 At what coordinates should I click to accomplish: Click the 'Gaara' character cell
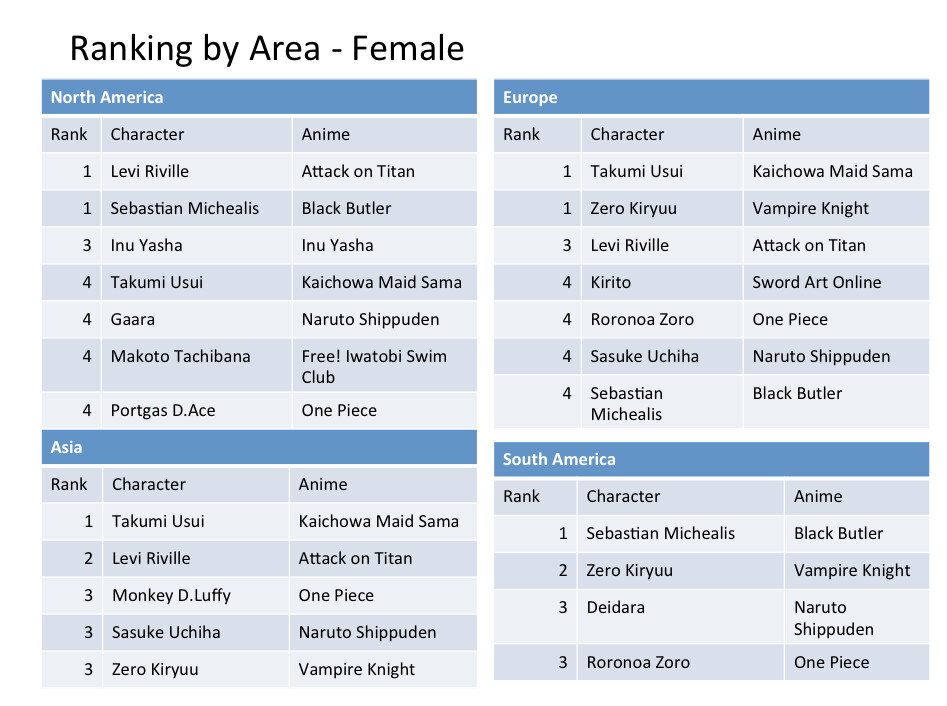coord(133,319)
